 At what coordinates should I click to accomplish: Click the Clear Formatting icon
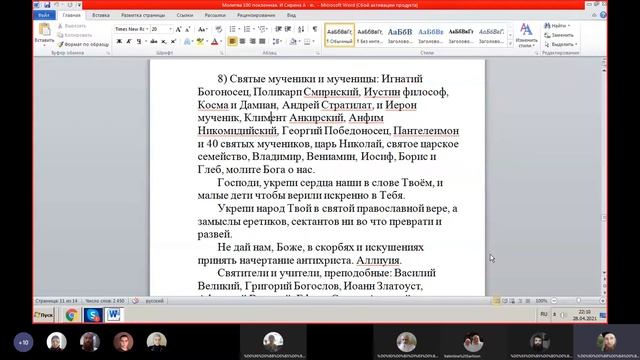[x=219, y=29]
